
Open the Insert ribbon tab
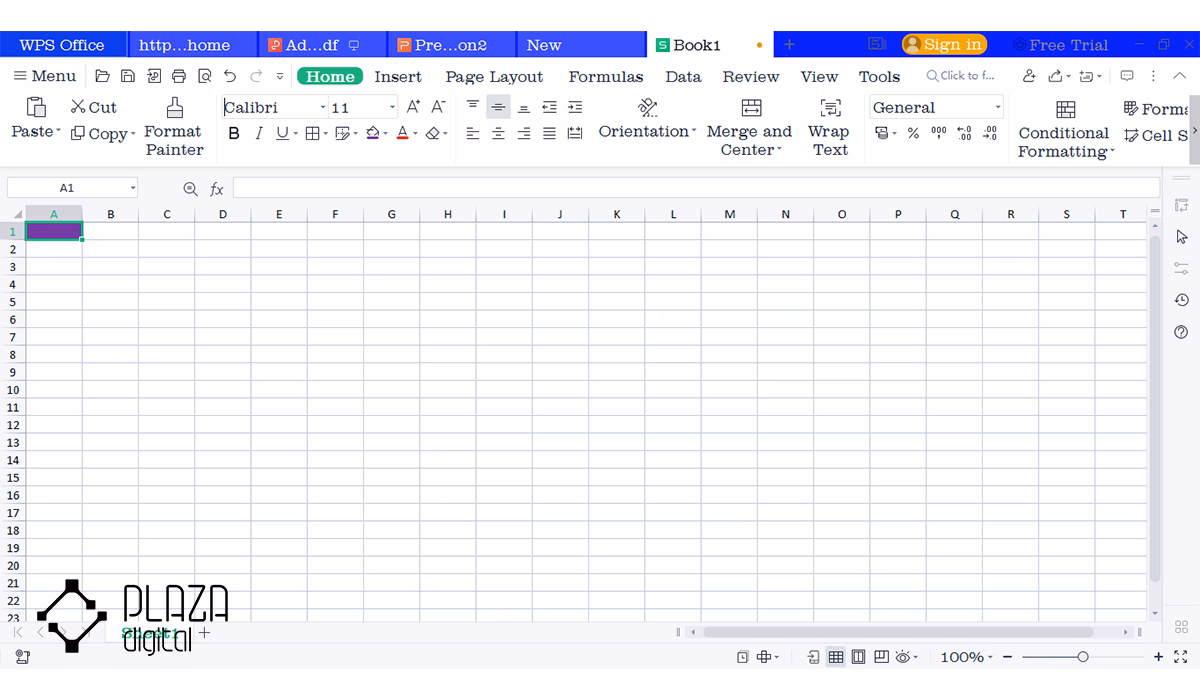coord(398,76)
